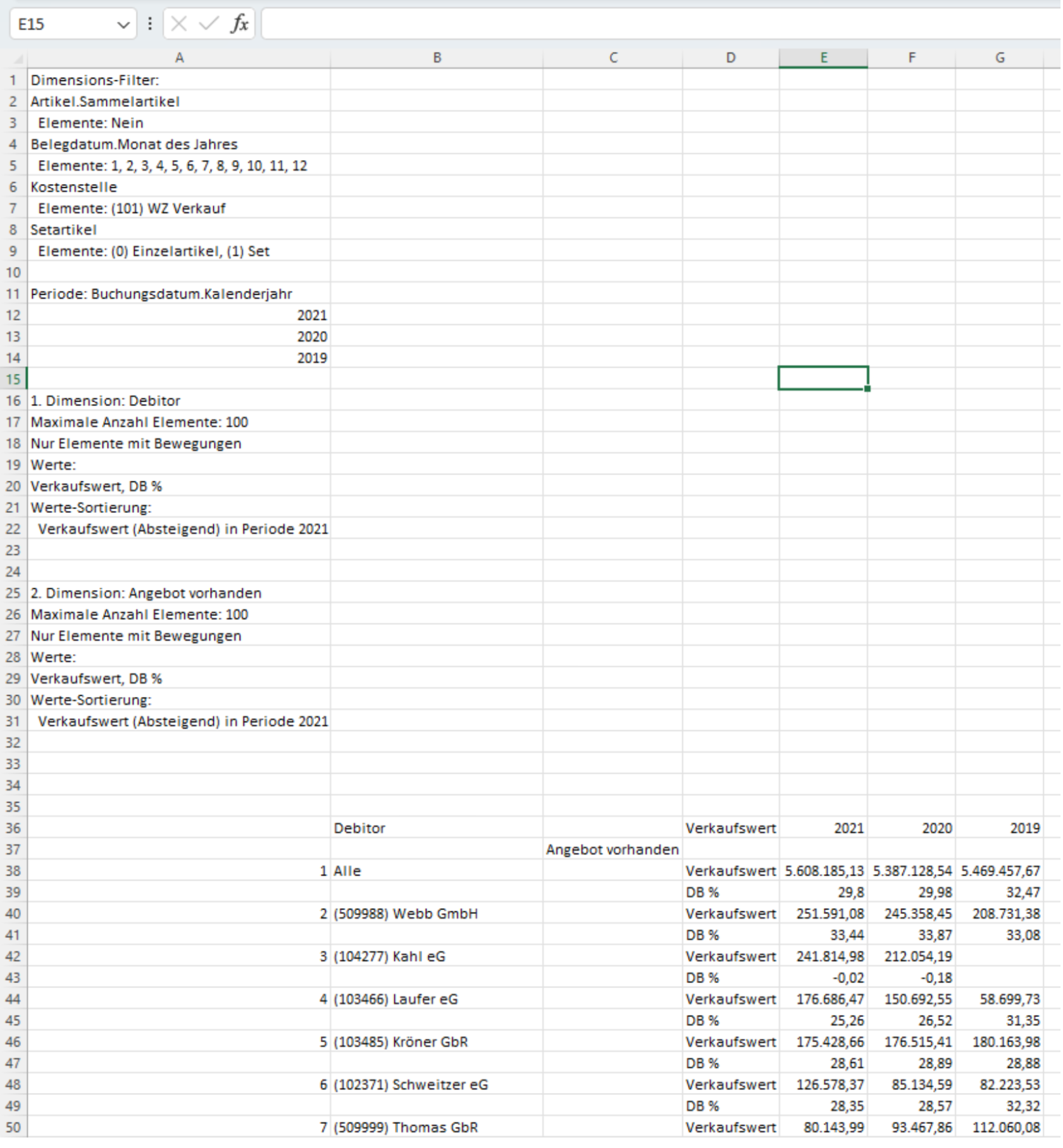Select row 36 header
This screenshot has width=1063, height=1148.
pyautogui.click(x=13, y=828)
